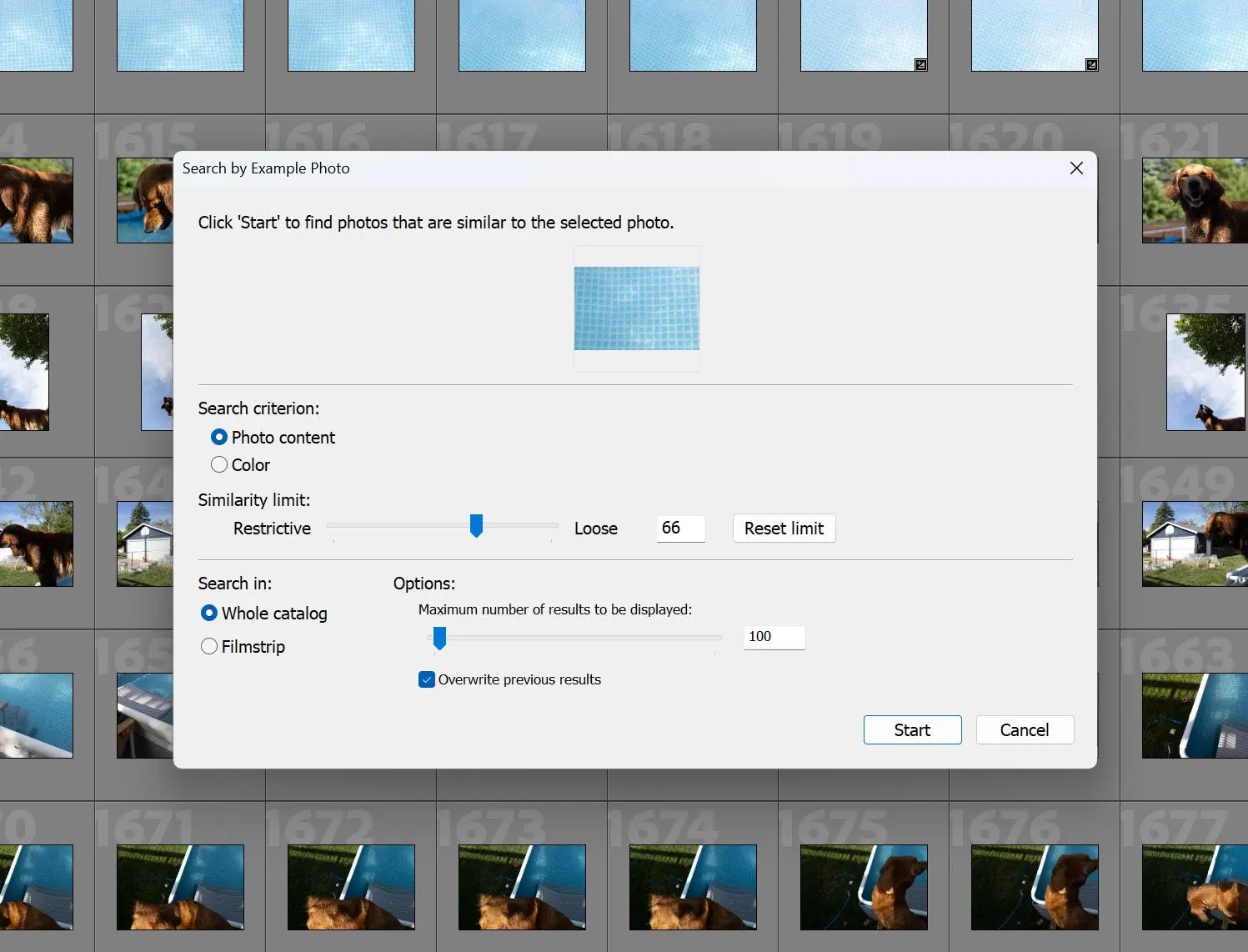Click the similarity limit slider handle

coord(476,526)
